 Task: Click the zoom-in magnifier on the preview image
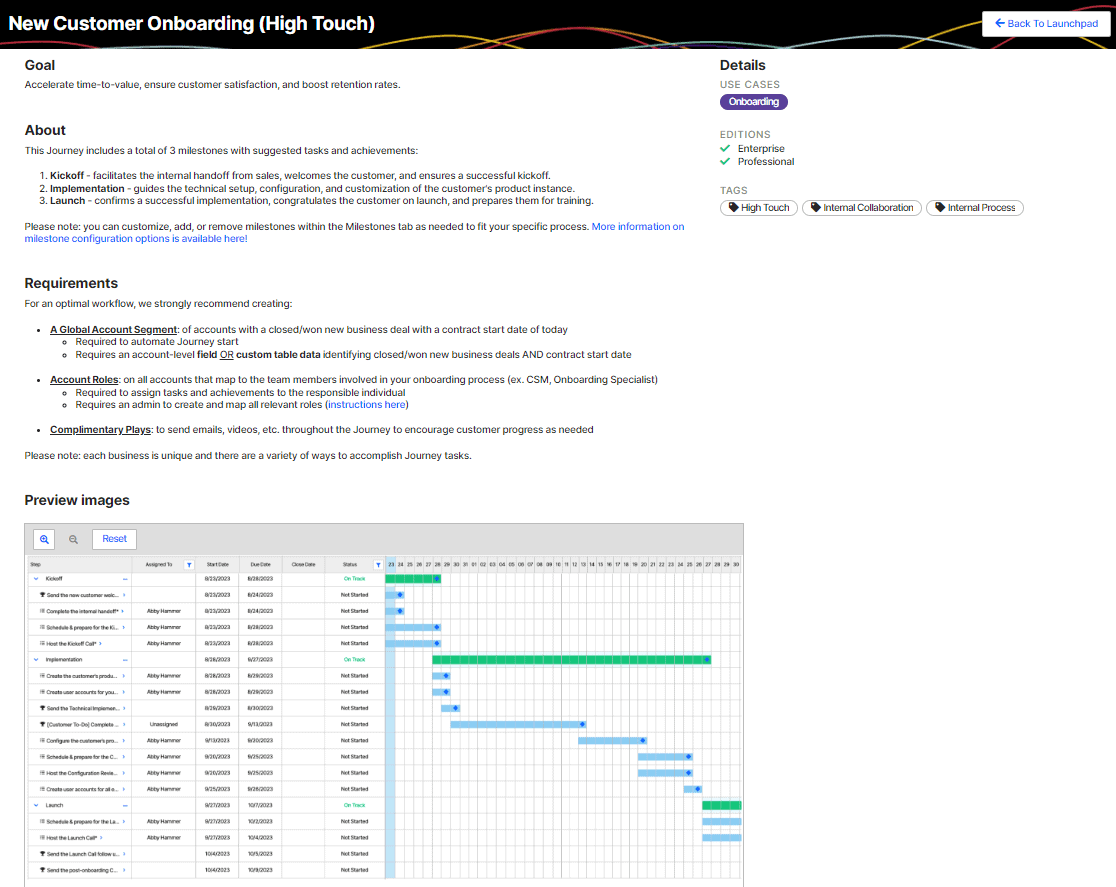[x=44, y=538]
